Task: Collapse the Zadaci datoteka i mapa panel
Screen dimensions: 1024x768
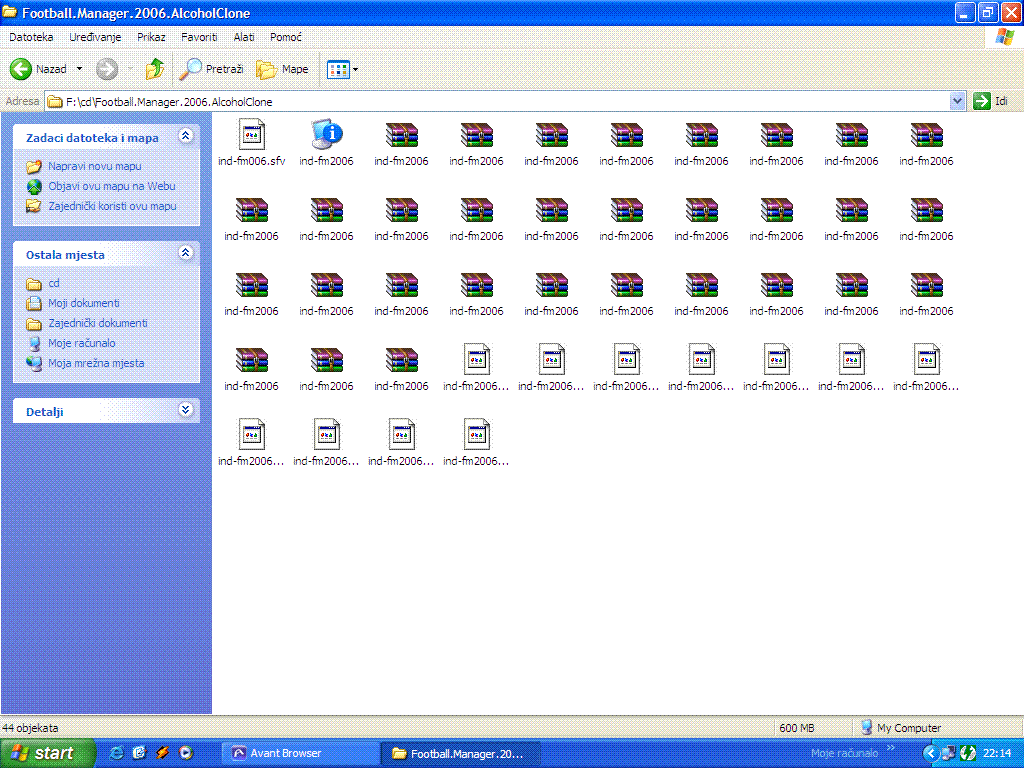Action: pos(185,137)
